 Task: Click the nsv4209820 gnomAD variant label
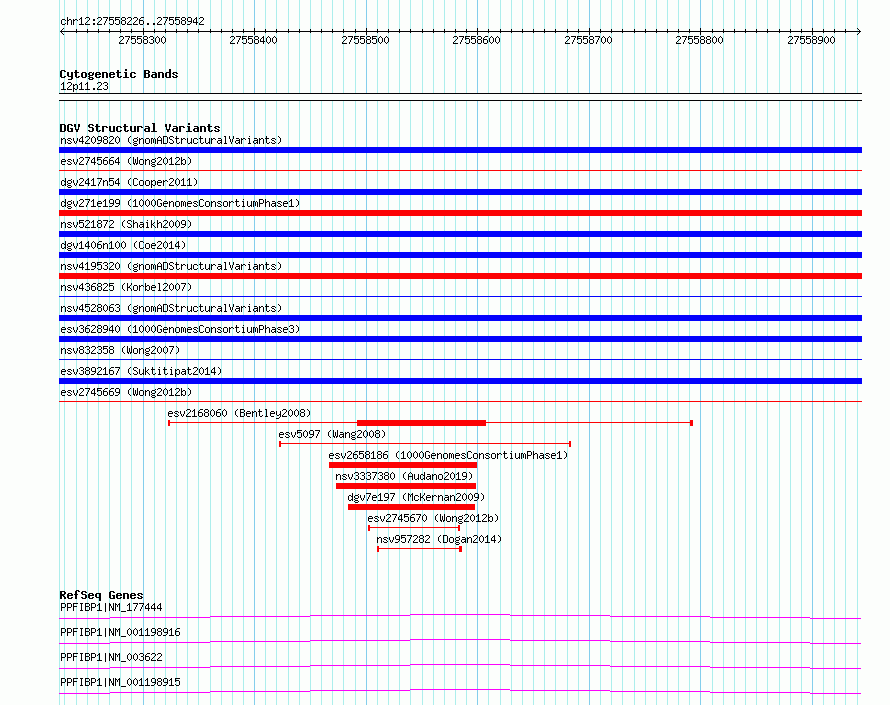(171, 140)
